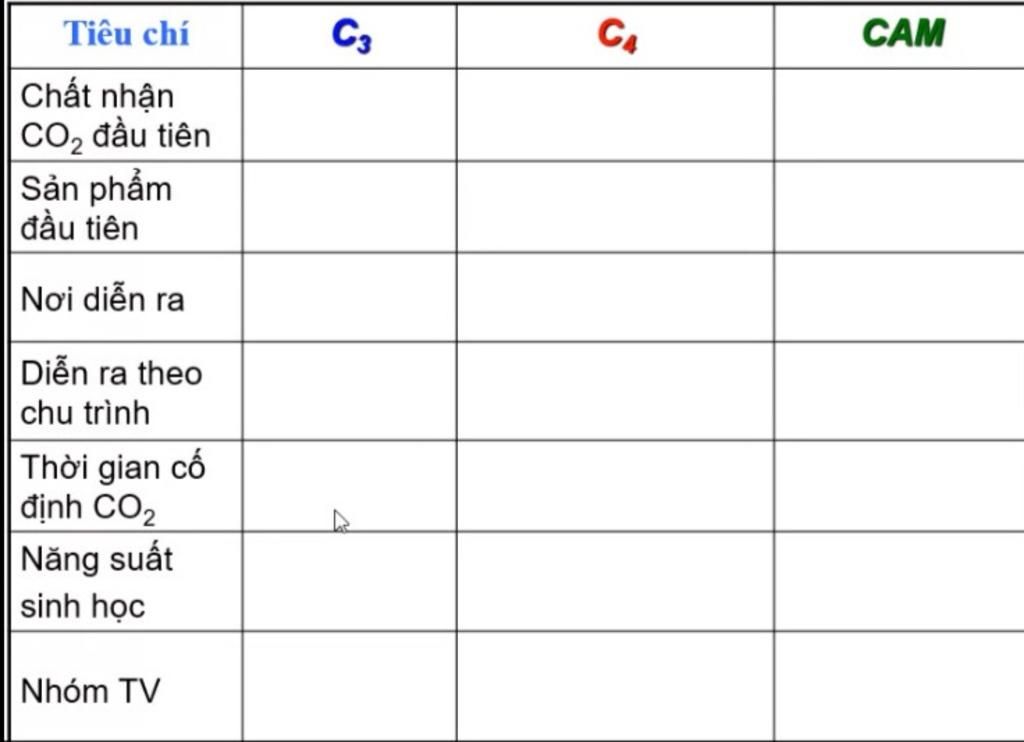Click empty CAM cell for "Nơi diễn ra"

coord(898,298)
